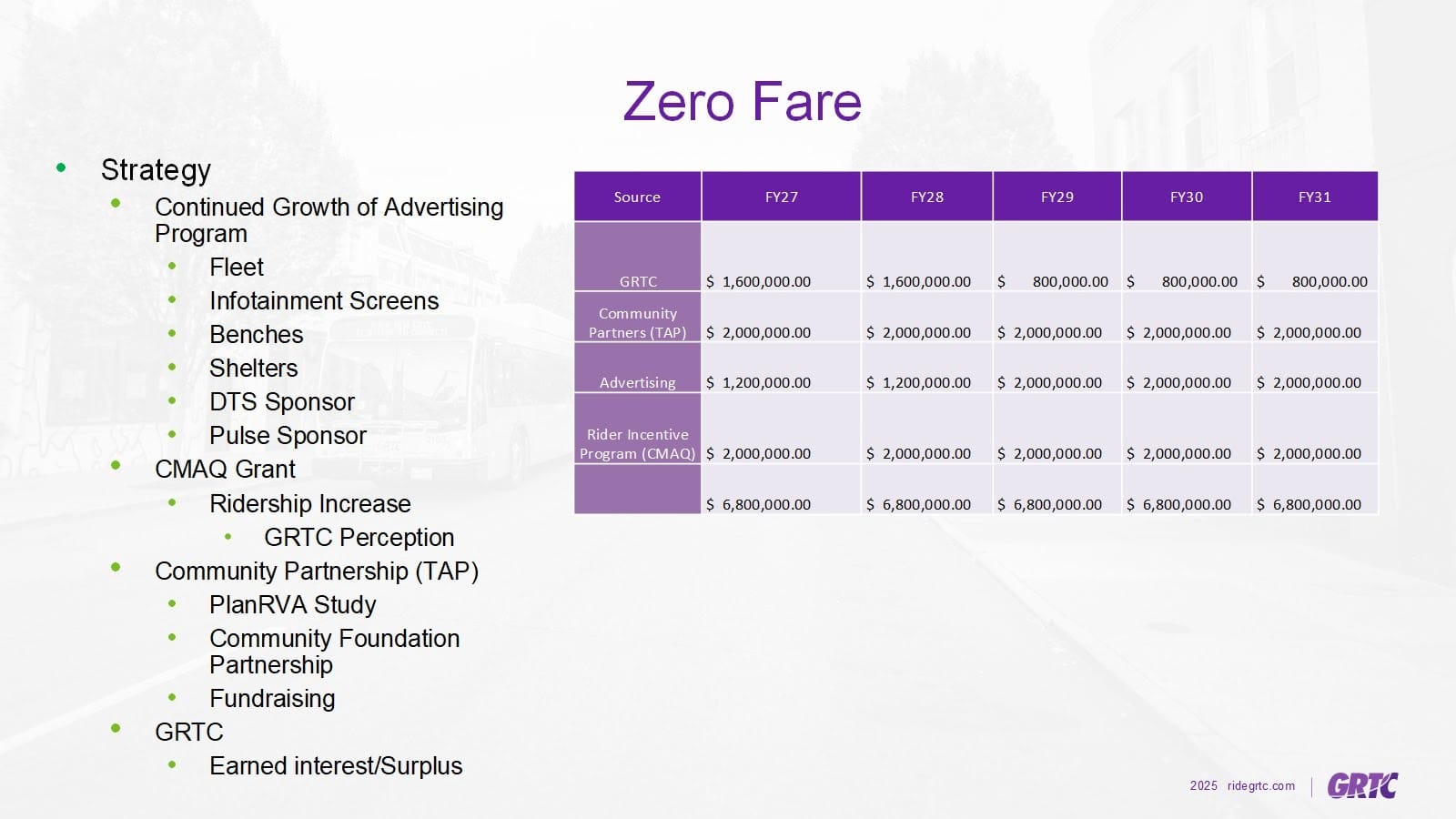Click the CMAQ Grant bullet
This screenshot has width=1456, height=819.
pos(225,470)
